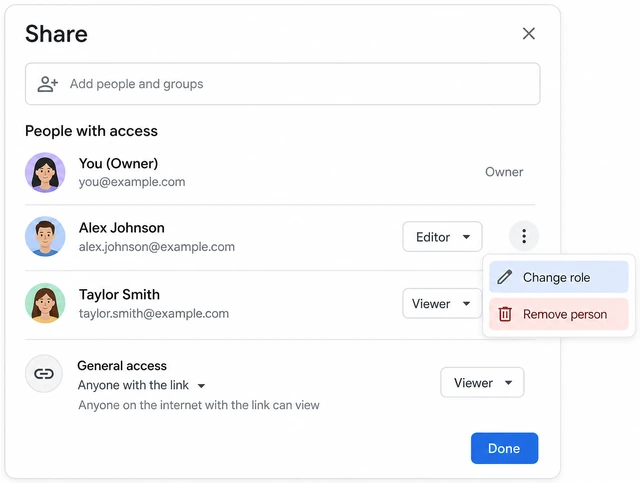Click the General access label

[x=122, y=365]
